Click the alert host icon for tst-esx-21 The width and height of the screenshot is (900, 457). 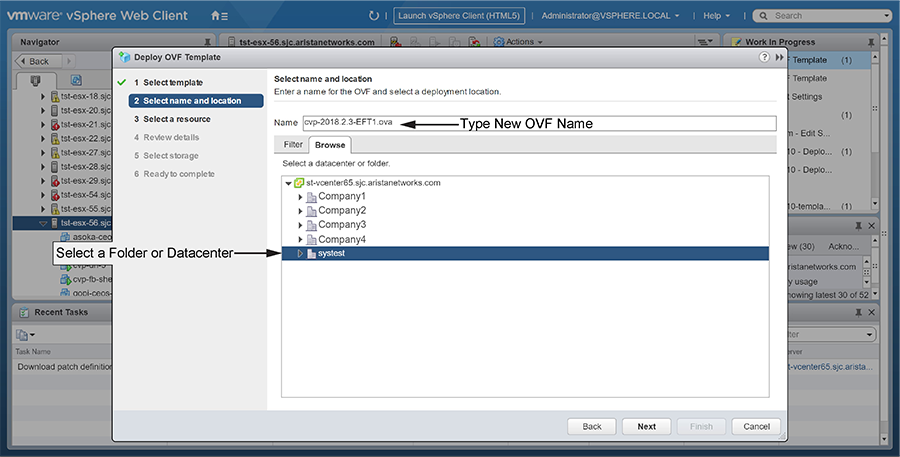(x=55, y=125)
